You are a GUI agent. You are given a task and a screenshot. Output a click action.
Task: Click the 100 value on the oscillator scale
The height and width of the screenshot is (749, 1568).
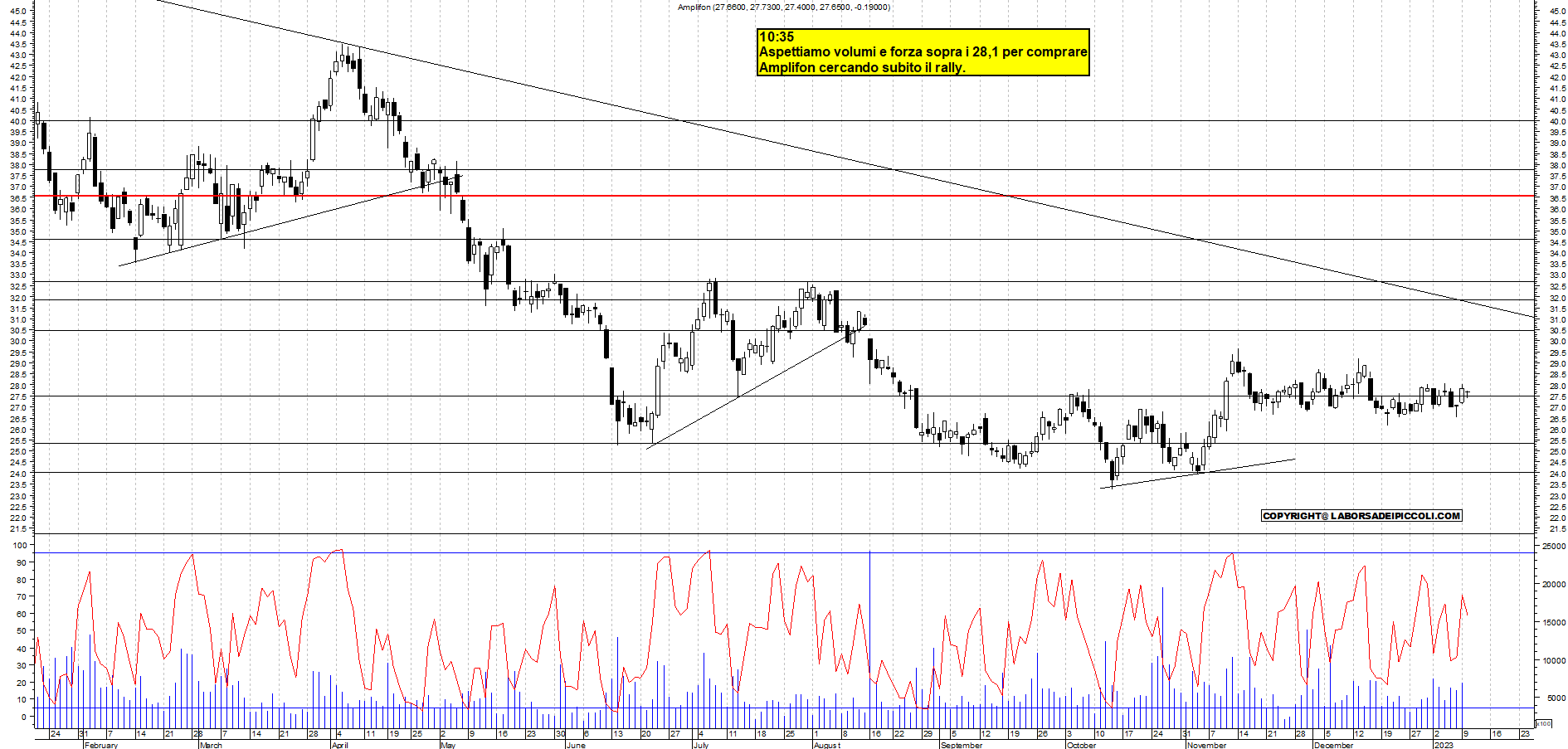tap(20, 545)
